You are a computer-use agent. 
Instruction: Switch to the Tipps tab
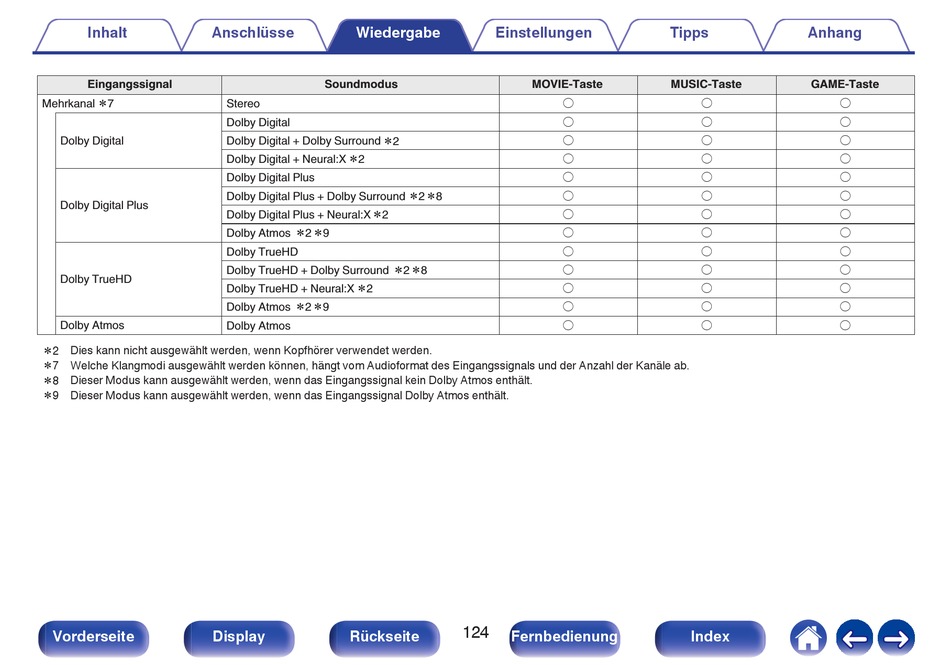(689, 33)
